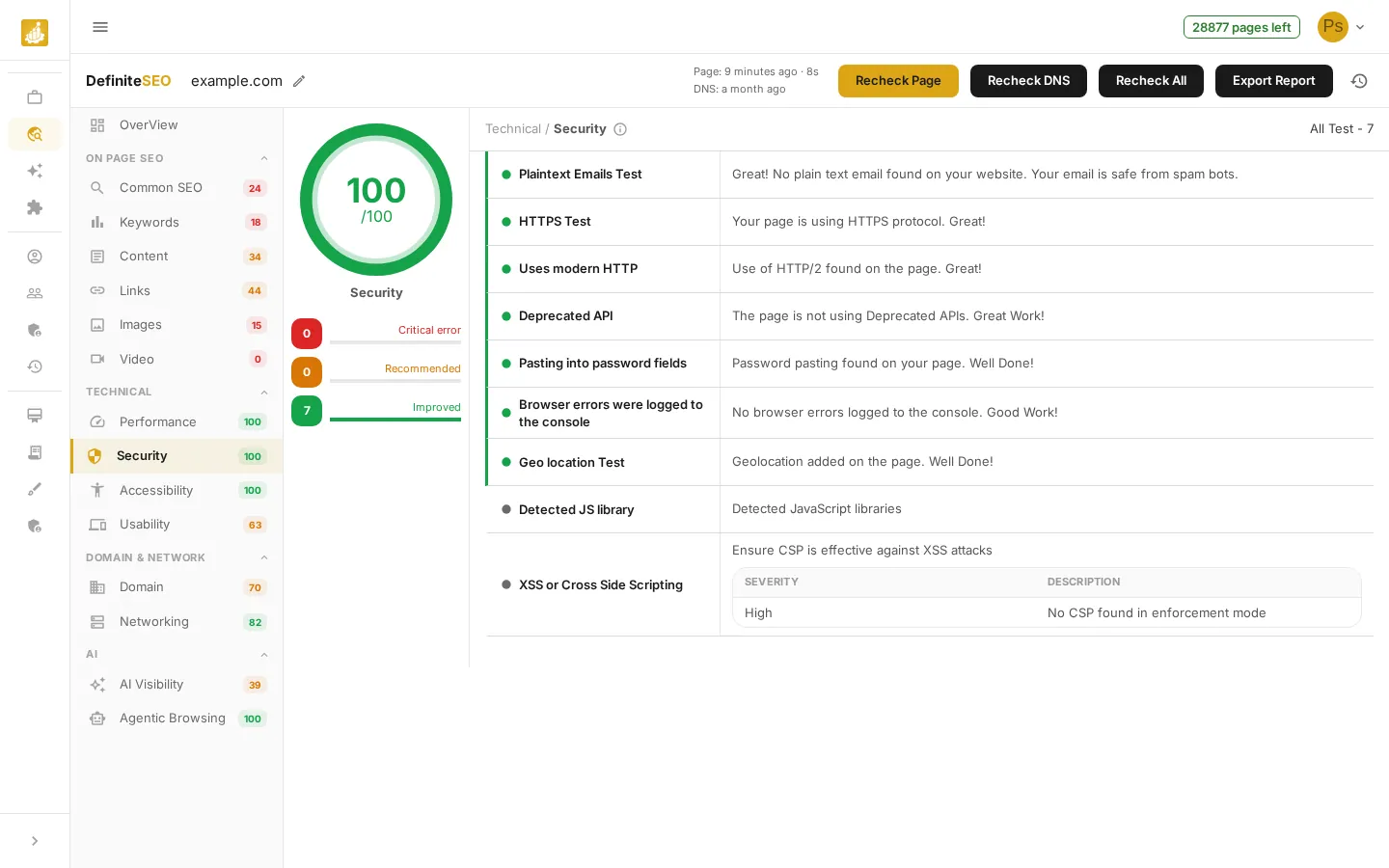Click the Technical breadcrumb link

tap(513, 129)
